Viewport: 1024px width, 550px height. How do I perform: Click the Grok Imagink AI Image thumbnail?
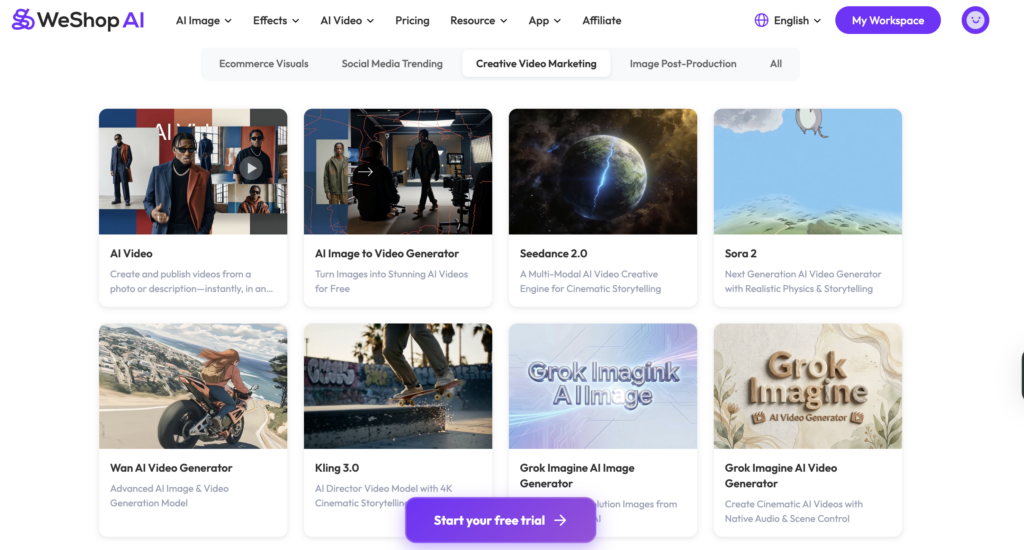click(x=603, y=386)
